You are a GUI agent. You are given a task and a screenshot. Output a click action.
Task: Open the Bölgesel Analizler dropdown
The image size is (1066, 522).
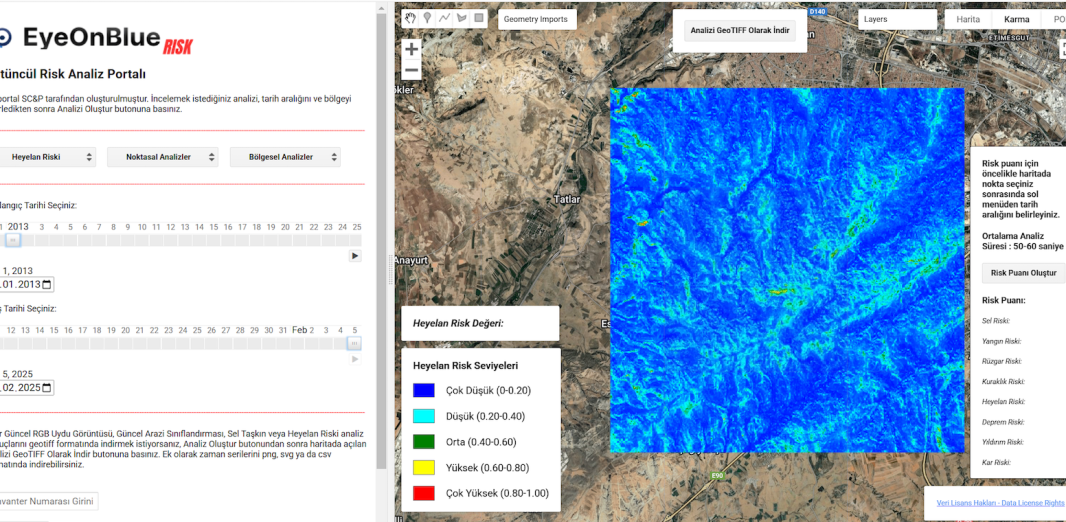[x=285, y=157]
